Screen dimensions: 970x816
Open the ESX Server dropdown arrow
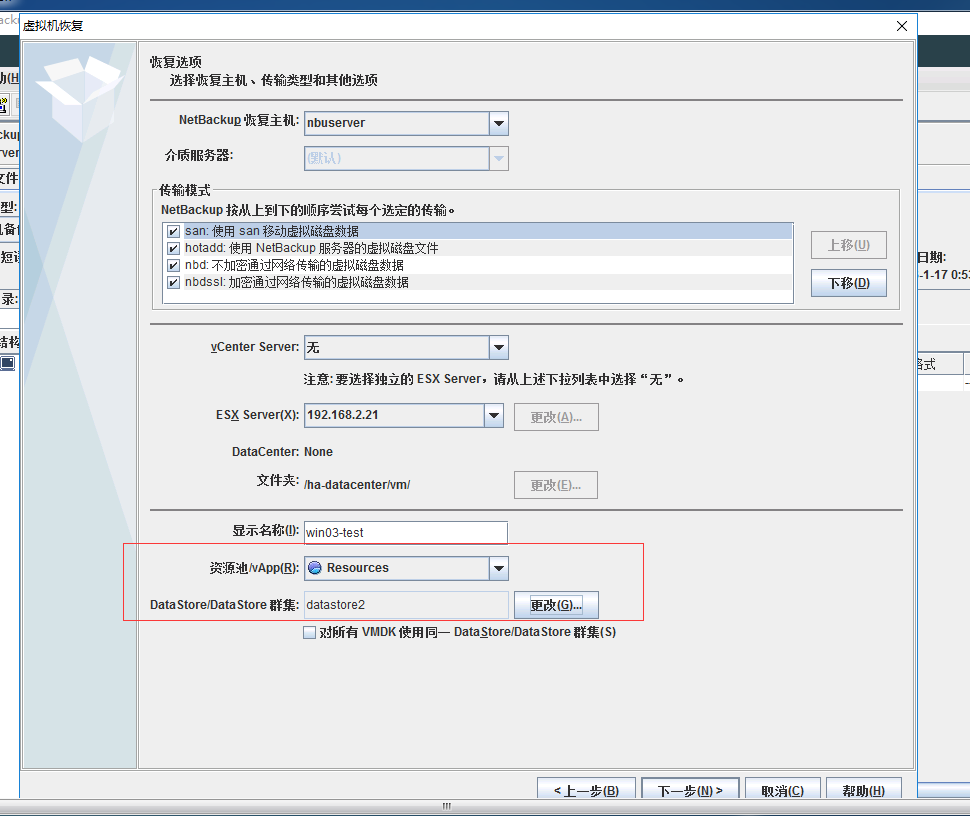(494, 415)
